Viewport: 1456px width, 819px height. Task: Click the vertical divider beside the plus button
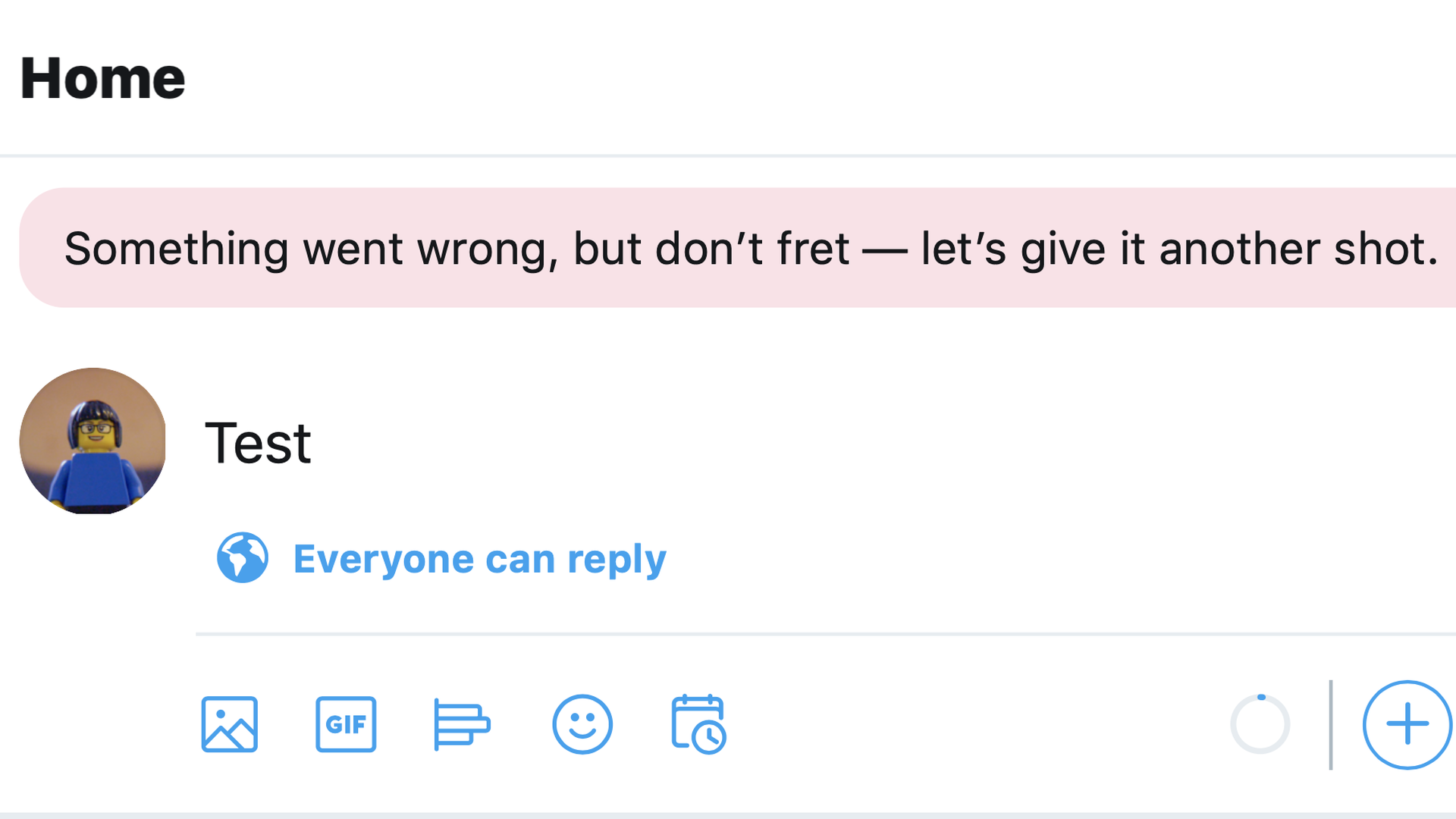click(1331, 724)
